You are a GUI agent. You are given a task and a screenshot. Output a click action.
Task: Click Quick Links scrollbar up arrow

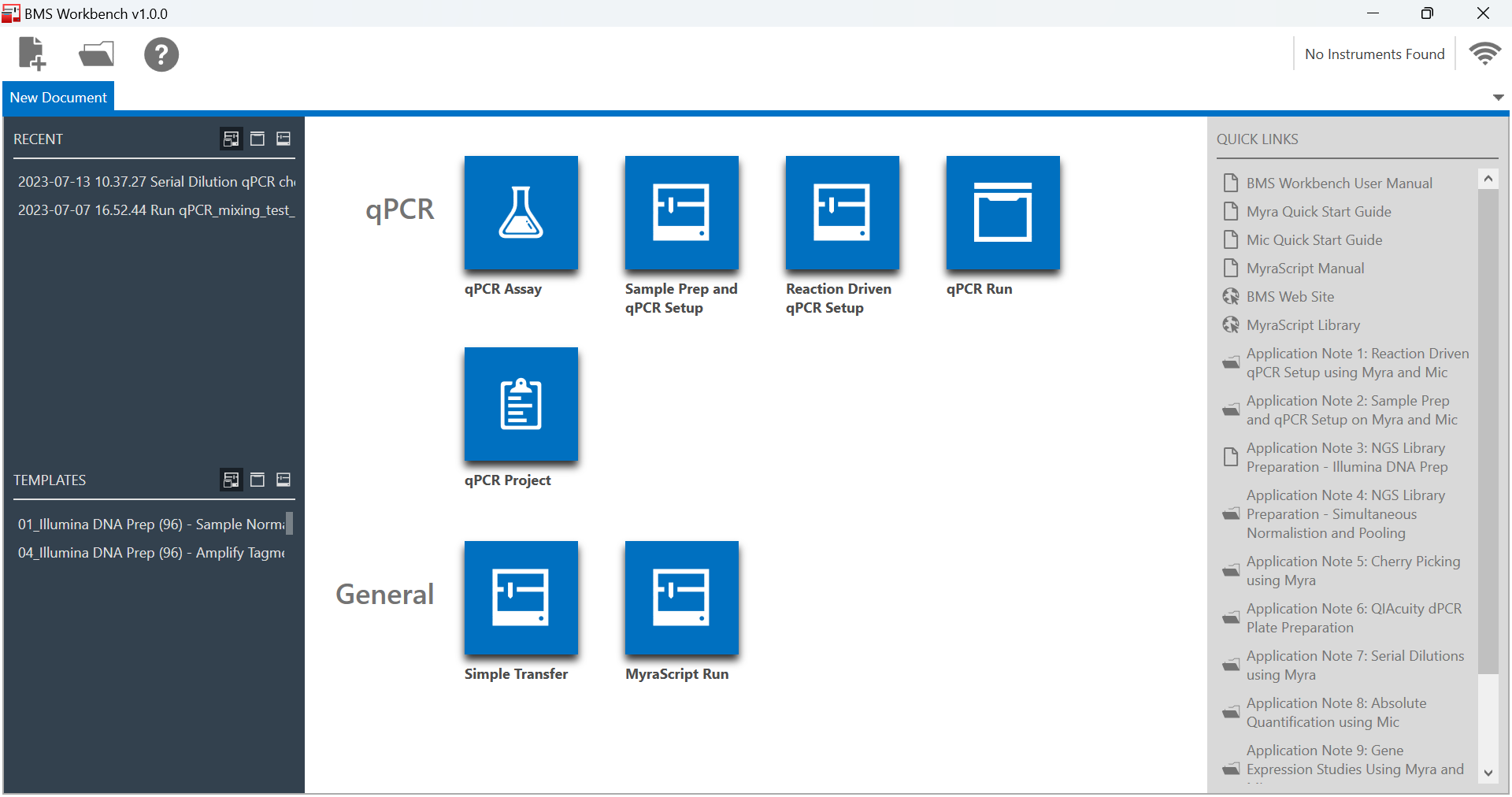click(x=1488, y=179)
